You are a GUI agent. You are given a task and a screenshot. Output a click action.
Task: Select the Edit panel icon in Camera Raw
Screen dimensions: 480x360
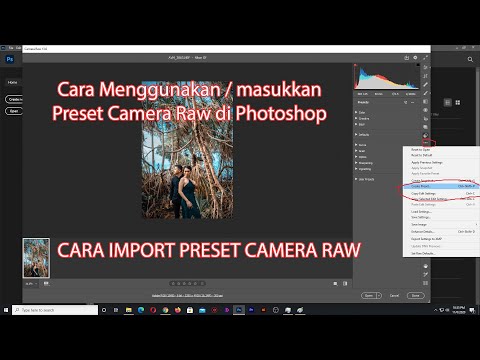[x=425, y=67]
